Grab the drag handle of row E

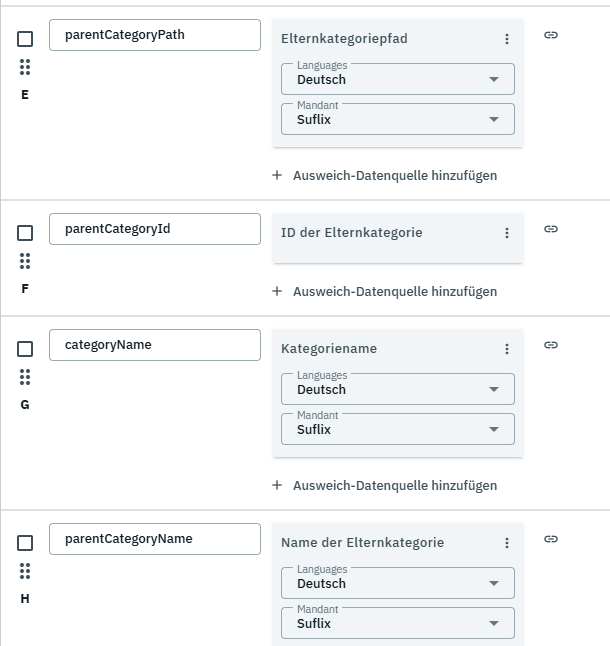(25, 67)
